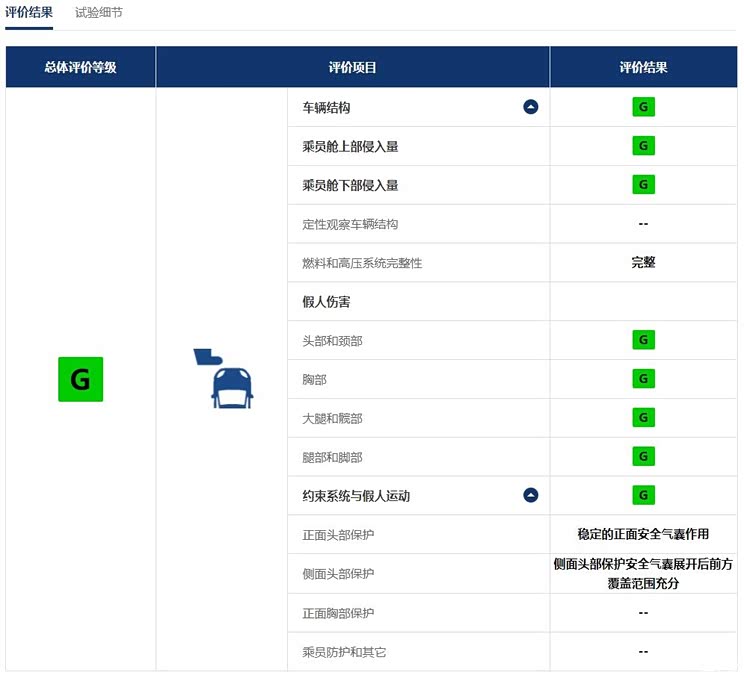Select the 评价结果 tab

[x=29, y=13]
